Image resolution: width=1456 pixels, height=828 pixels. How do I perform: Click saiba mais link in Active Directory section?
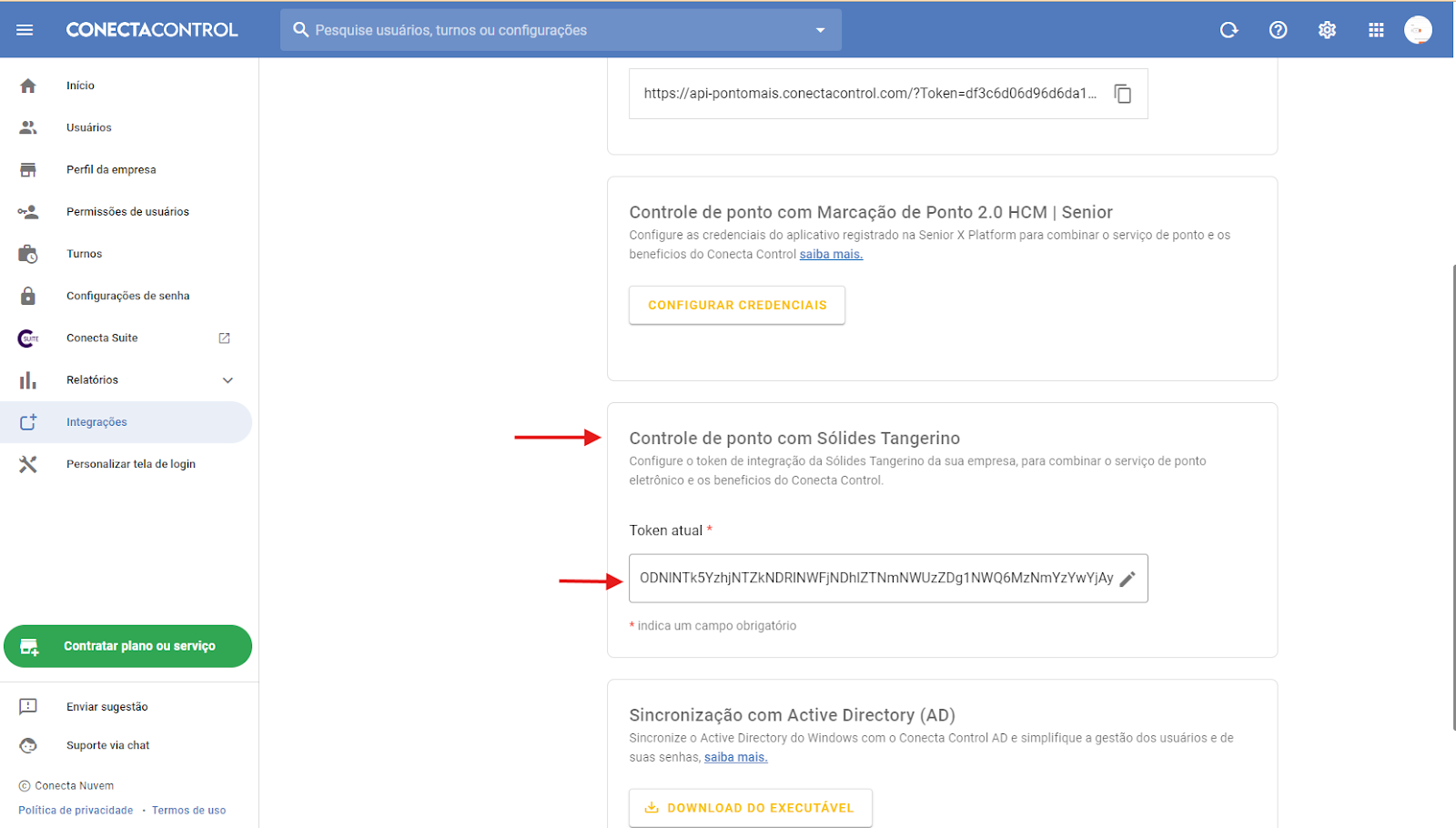[x=735, y=758]
